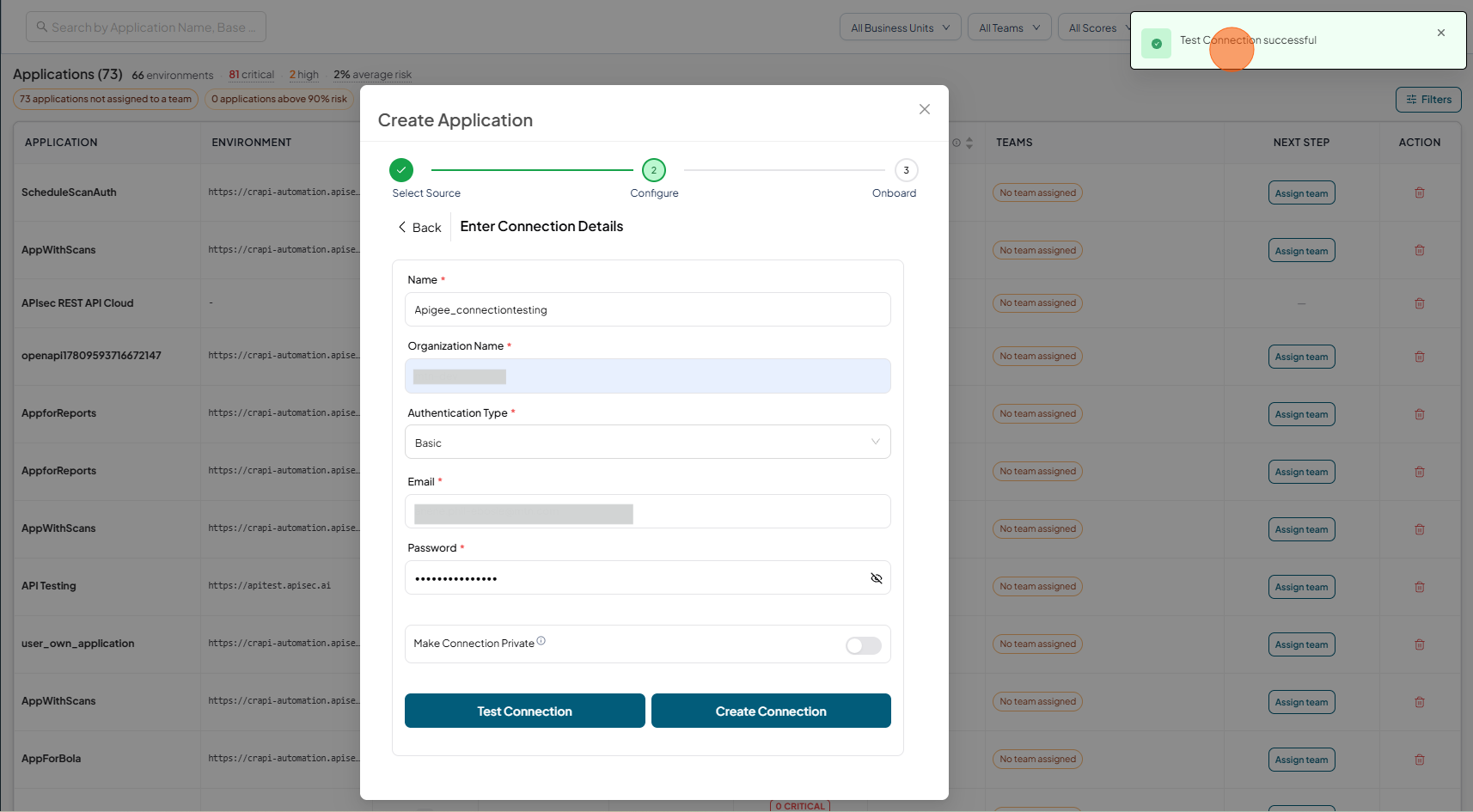The height and width of the screenshot is (812, 1473).
Task: Delete the API Testing application via trash icon
Action: click(x=1420, y=587)
